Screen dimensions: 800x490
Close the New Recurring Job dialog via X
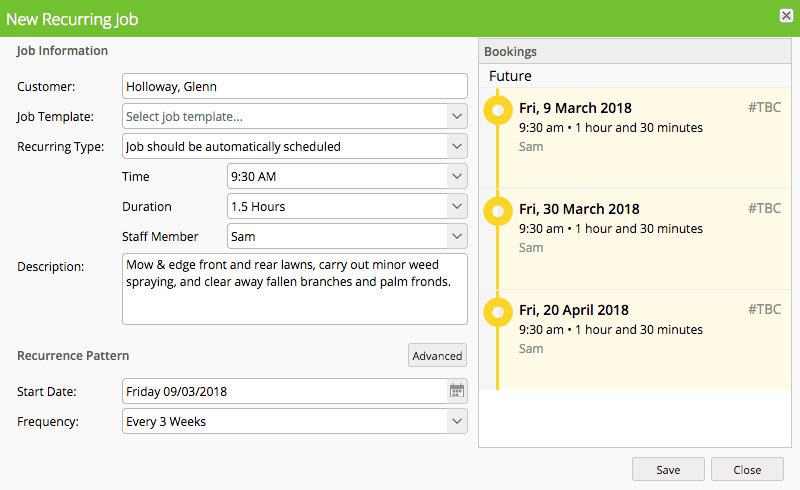tap(786, 15)
